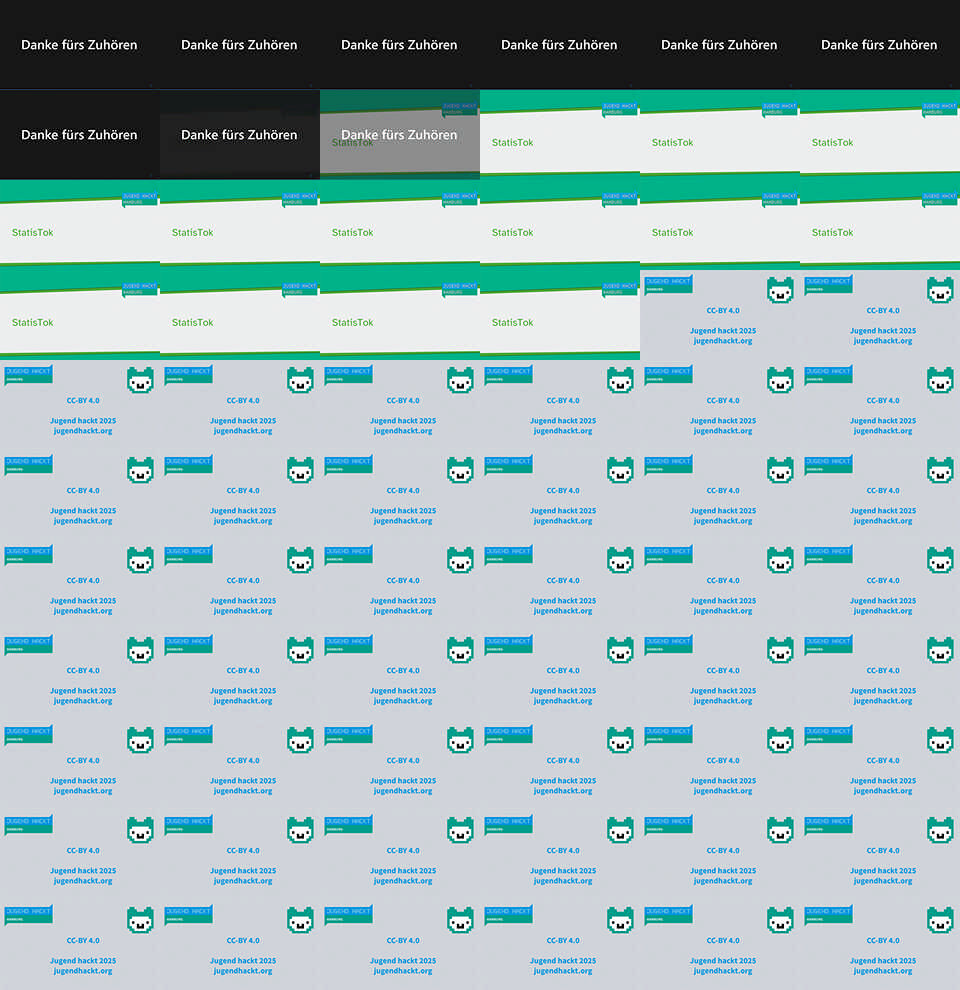Click the CC-BY 4.0 label in the first credits frame

(x=723, y=311)
